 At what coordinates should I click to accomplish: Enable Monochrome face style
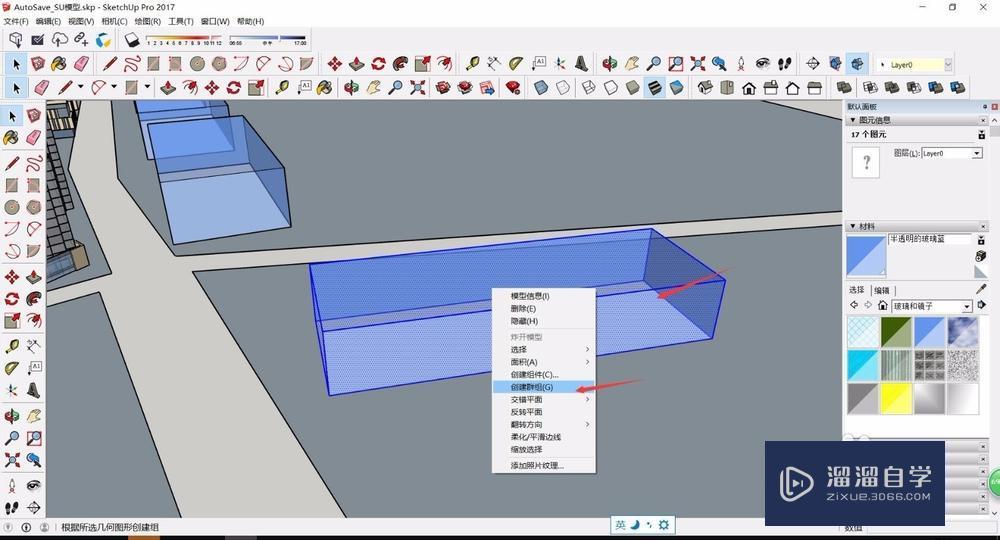[x=677, y=87]
